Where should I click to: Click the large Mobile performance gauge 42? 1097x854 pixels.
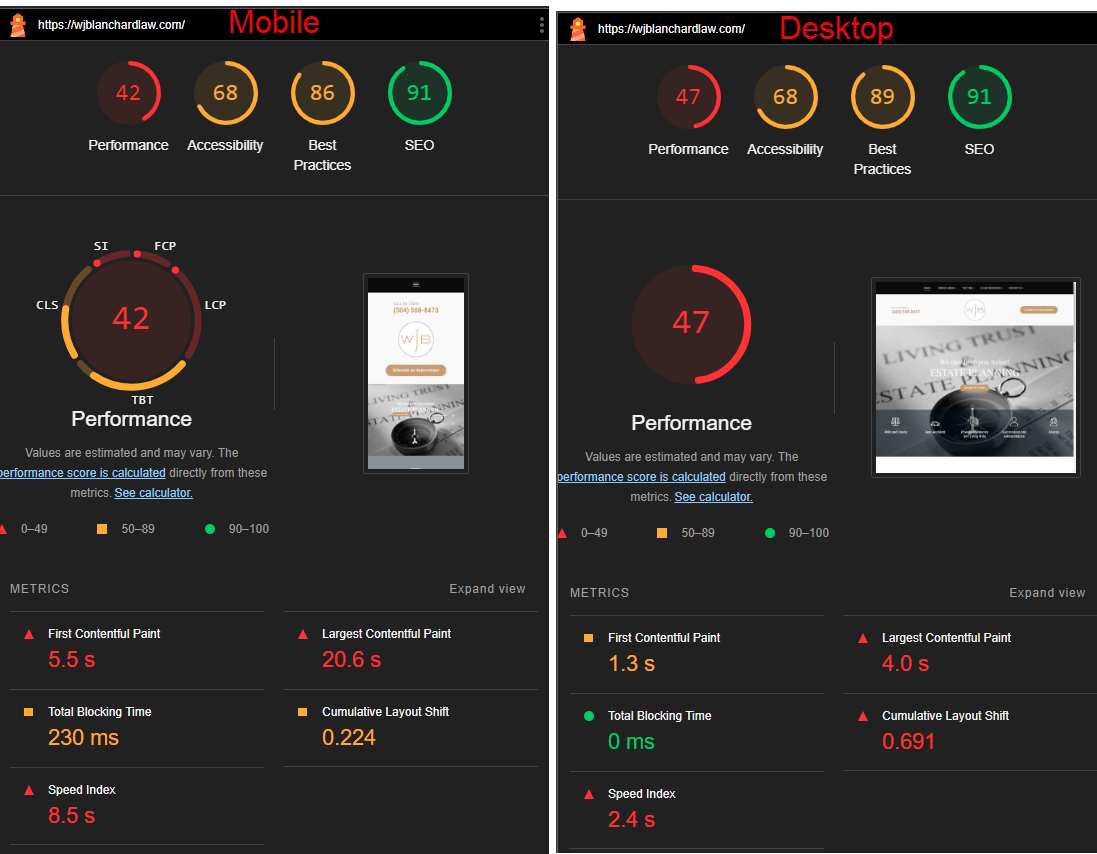pos(131,318)
